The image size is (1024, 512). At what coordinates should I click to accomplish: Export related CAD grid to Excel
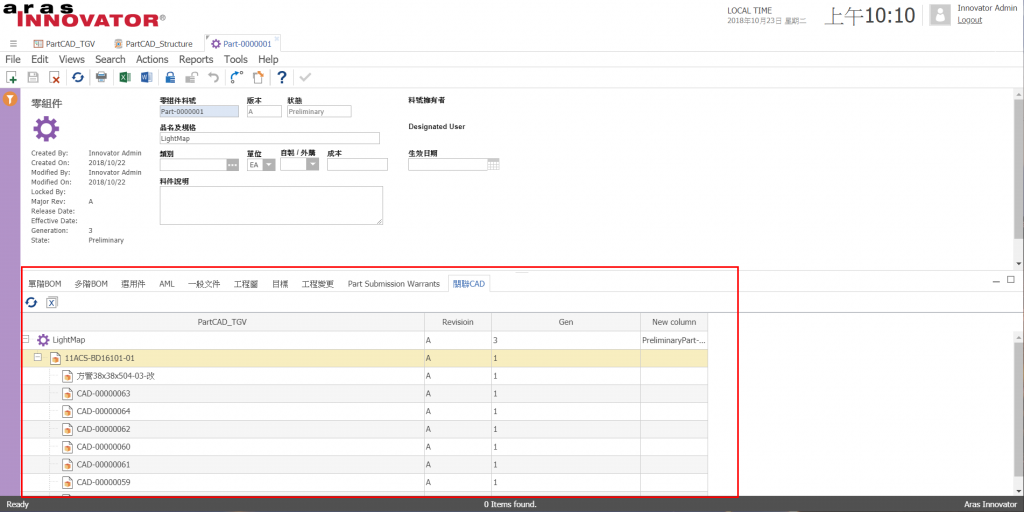(52, 302)
